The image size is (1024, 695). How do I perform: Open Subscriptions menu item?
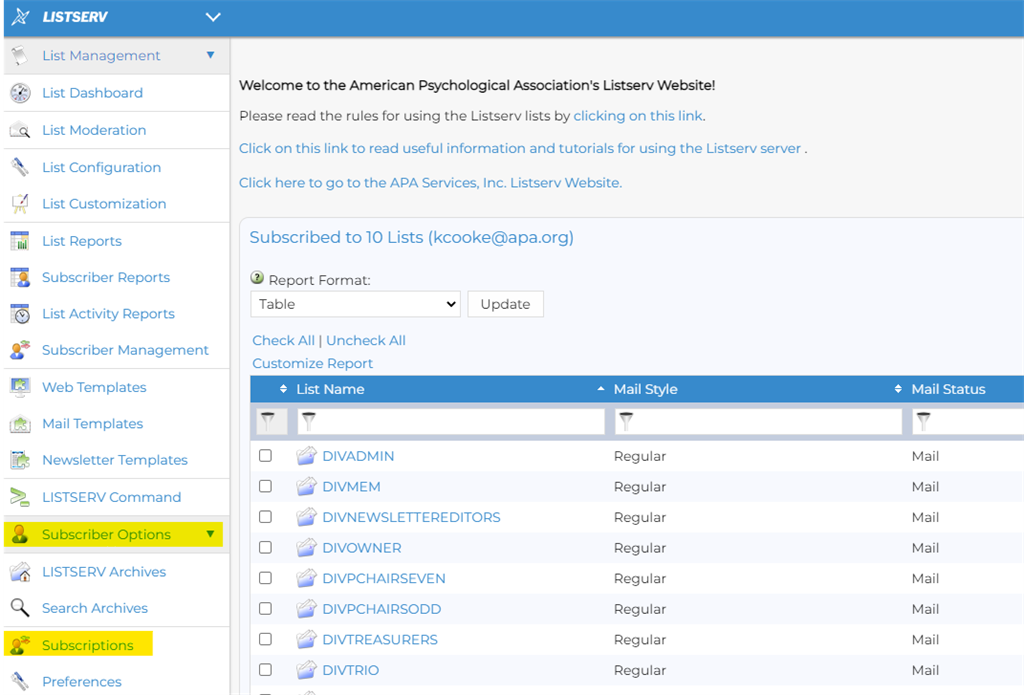tap(88, 645)
